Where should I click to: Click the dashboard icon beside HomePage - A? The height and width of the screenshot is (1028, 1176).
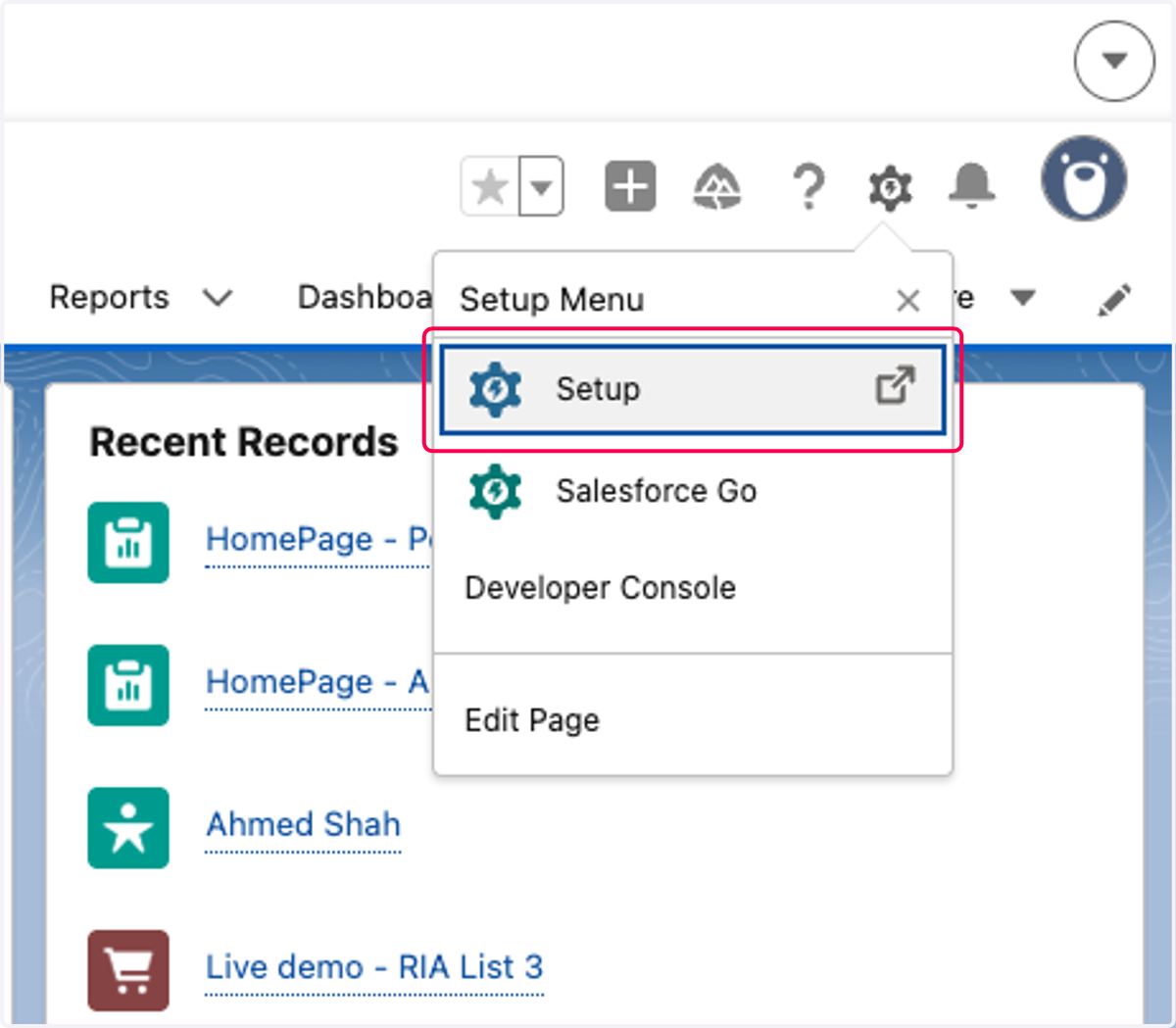[128, 685]
